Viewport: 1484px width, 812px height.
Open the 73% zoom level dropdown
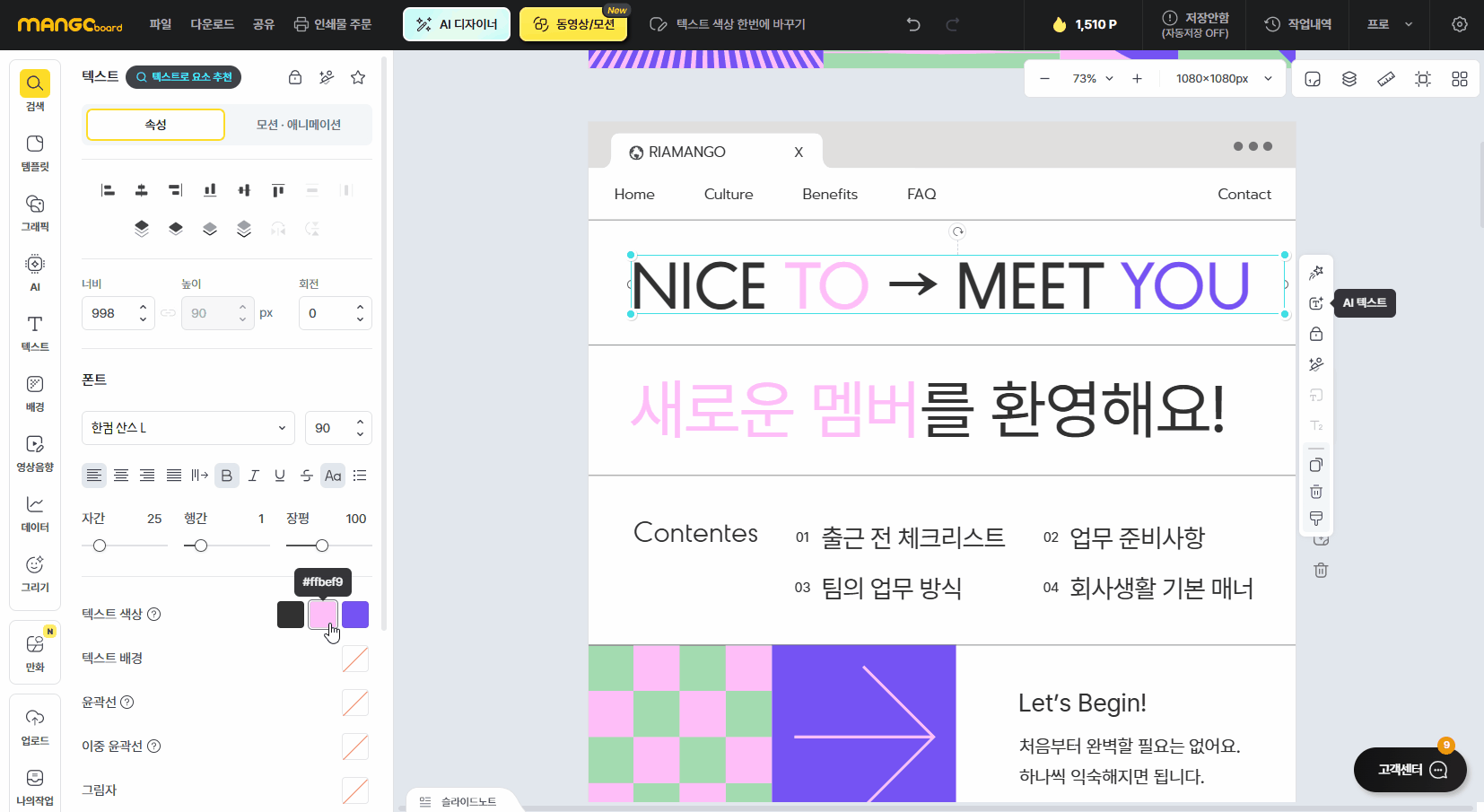1093,79
